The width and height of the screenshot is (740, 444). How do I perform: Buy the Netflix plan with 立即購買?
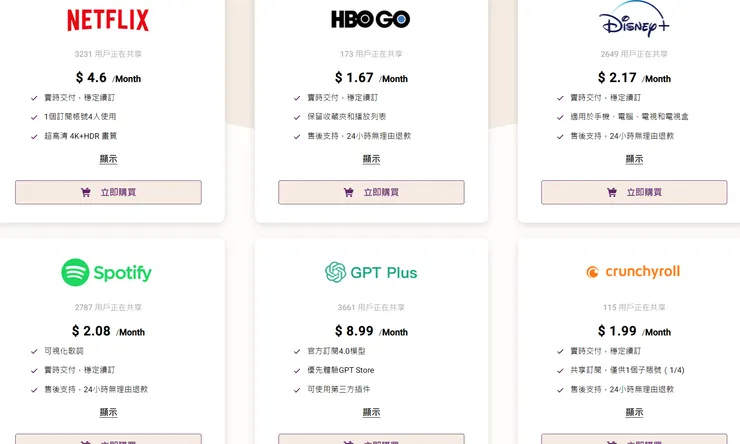tap(108, 192)
